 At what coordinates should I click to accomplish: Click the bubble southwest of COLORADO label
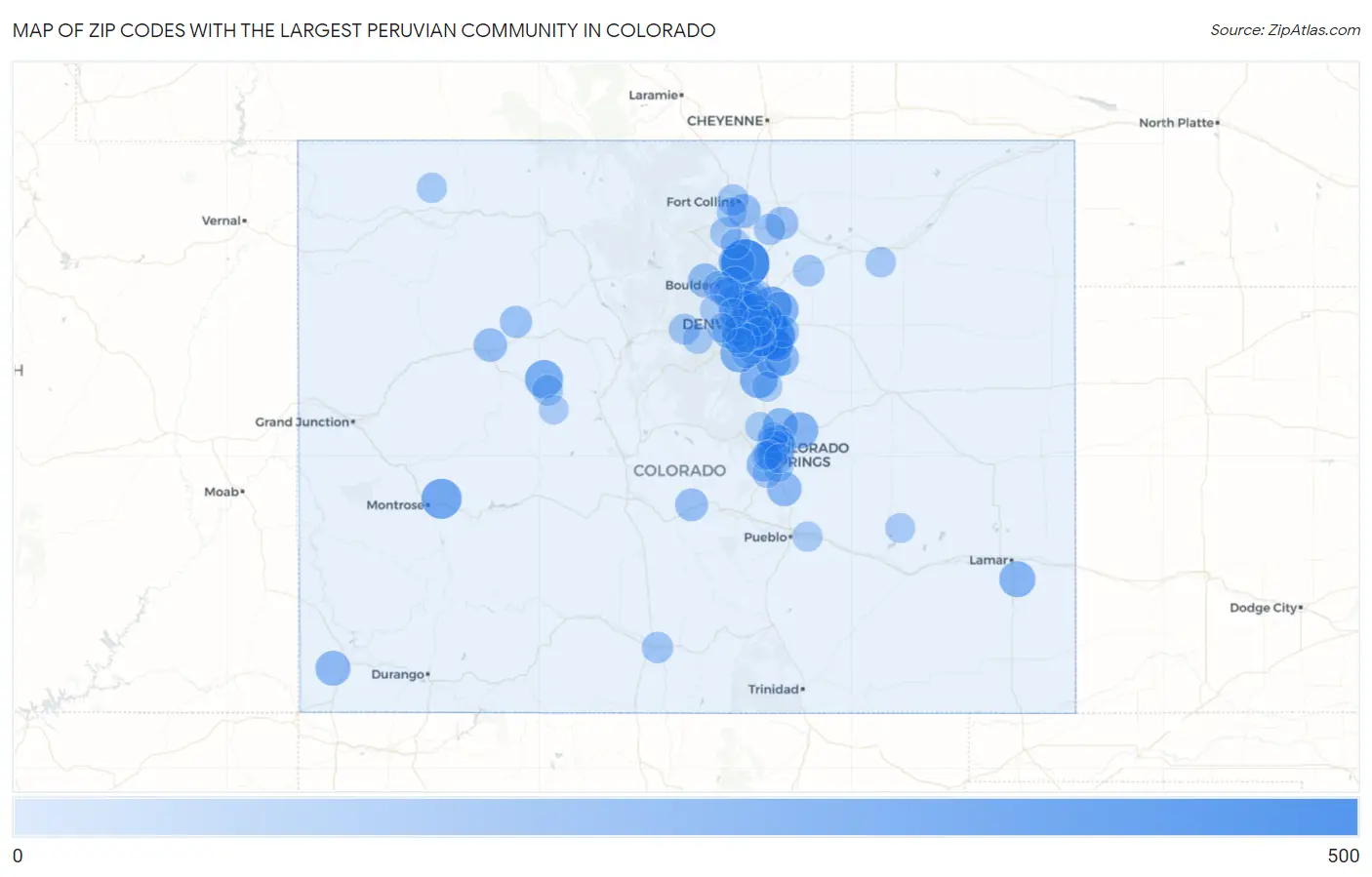(x=691, y=504)
